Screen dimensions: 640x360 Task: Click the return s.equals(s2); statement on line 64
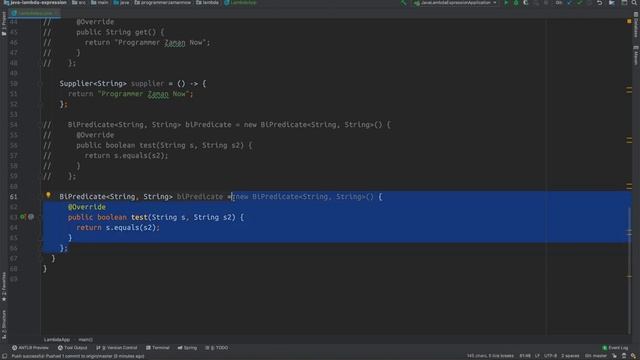(118, 227)
